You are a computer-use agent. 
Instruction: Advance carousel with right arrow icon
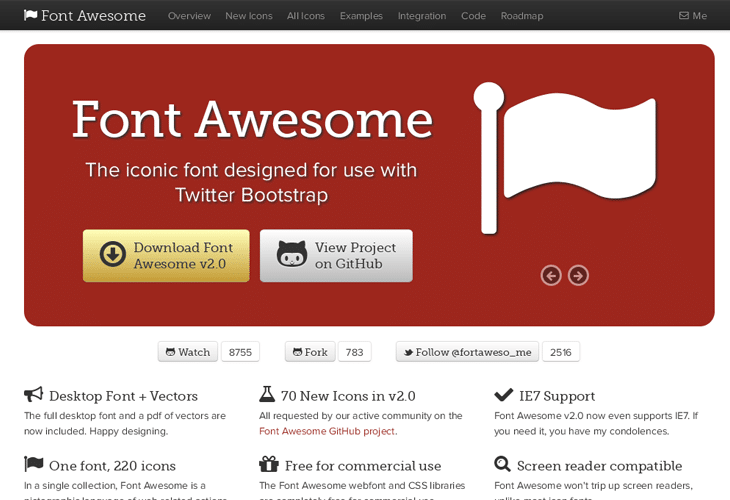578,276
